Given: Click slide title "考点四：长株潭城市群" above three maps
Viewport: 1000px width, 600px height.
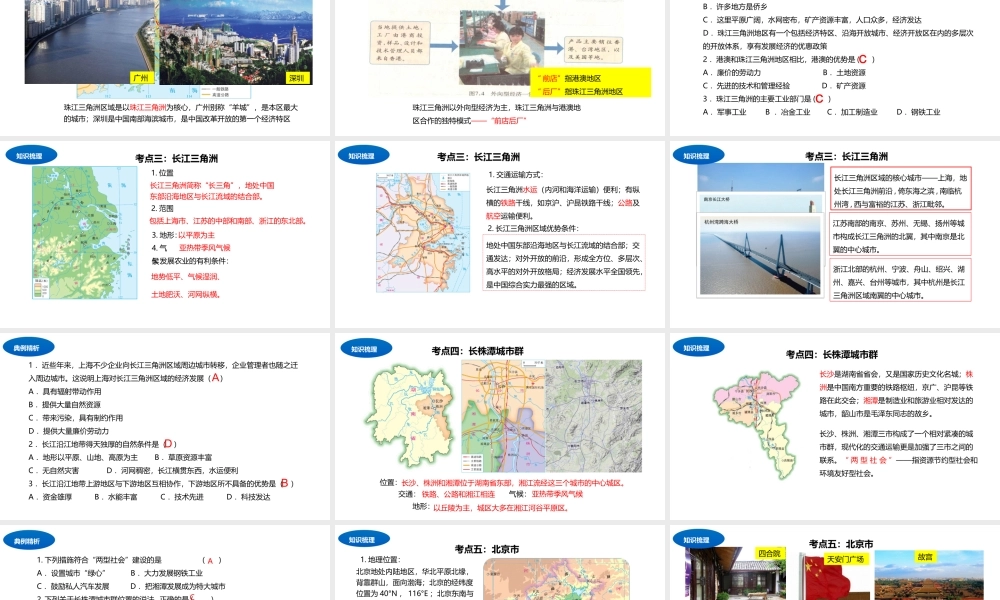Looking at the screenshot, I should (x=478, y=351).
